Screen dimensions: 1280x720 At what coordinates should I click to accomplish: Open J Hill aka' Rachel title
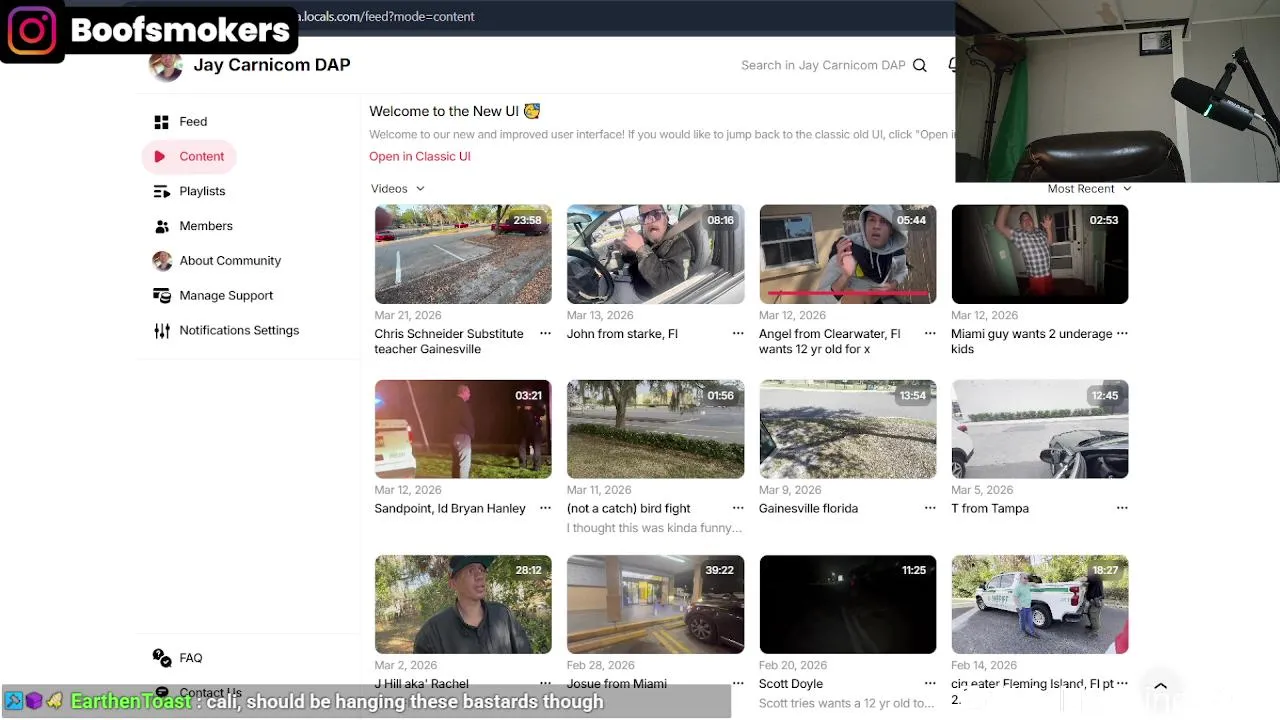point(421,684)
